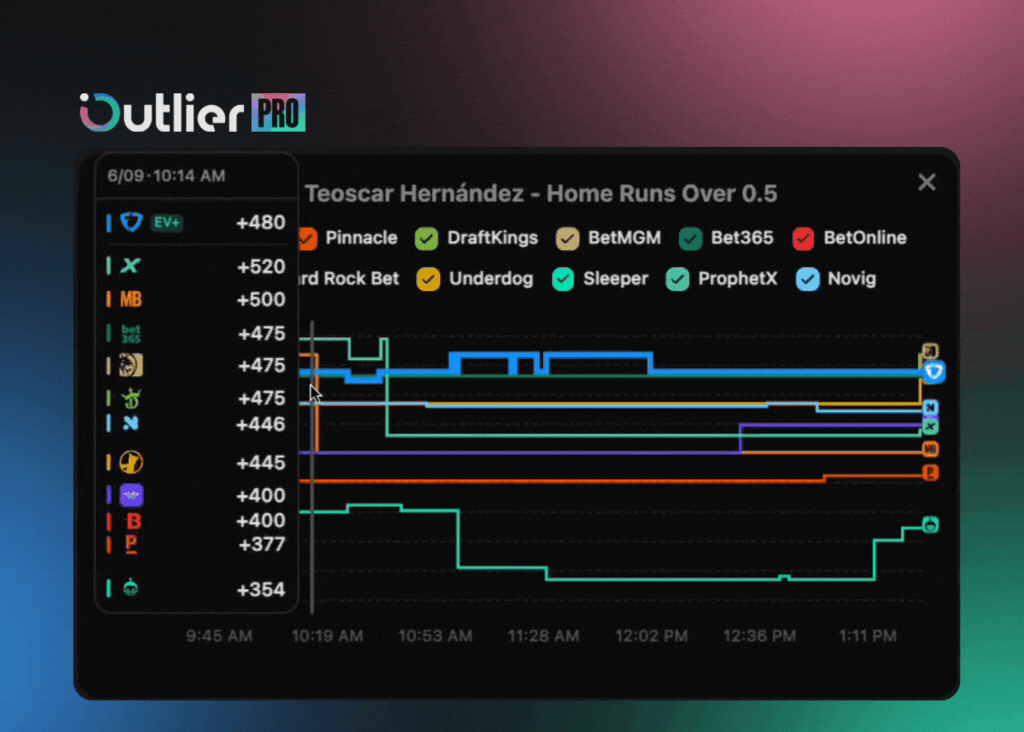
Task: Toggle the Pinnacle checkbox
Action: pos(307,238)
